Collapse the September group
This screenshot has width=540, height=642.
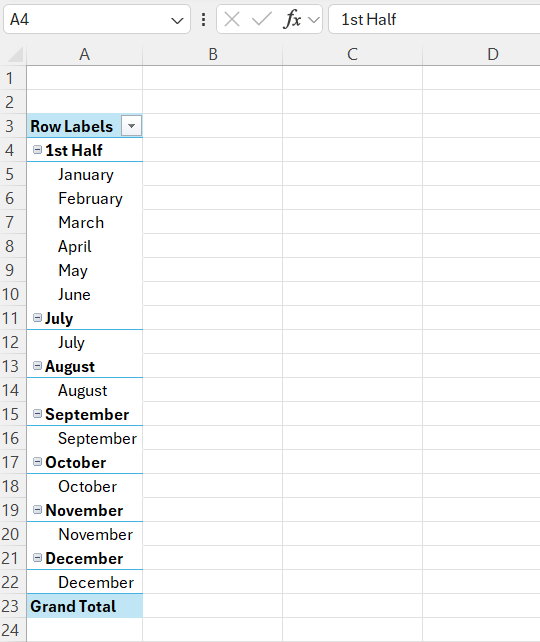[x=37, y=414]
